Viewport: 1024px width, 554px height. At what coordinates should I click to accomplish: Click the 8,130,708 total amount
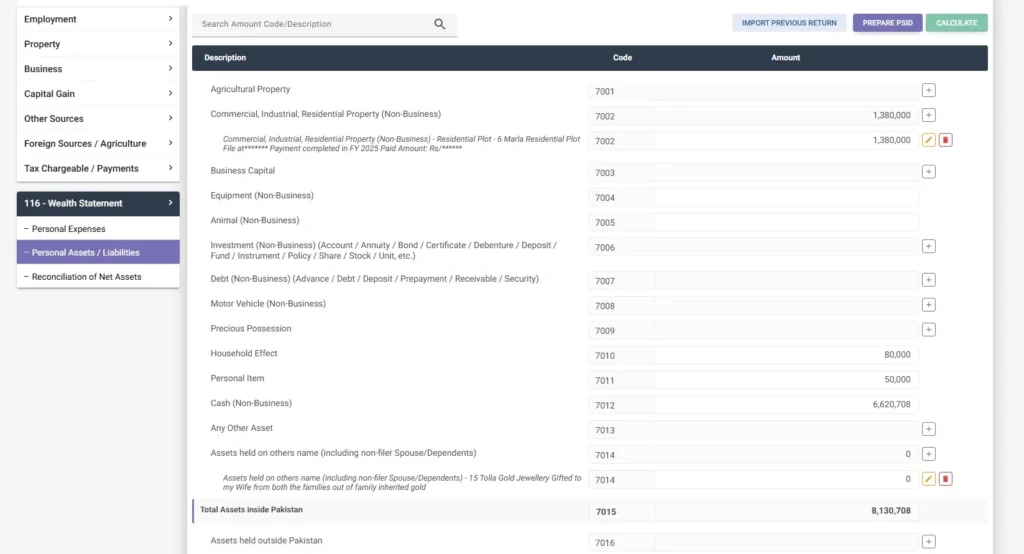click(890, 511)
